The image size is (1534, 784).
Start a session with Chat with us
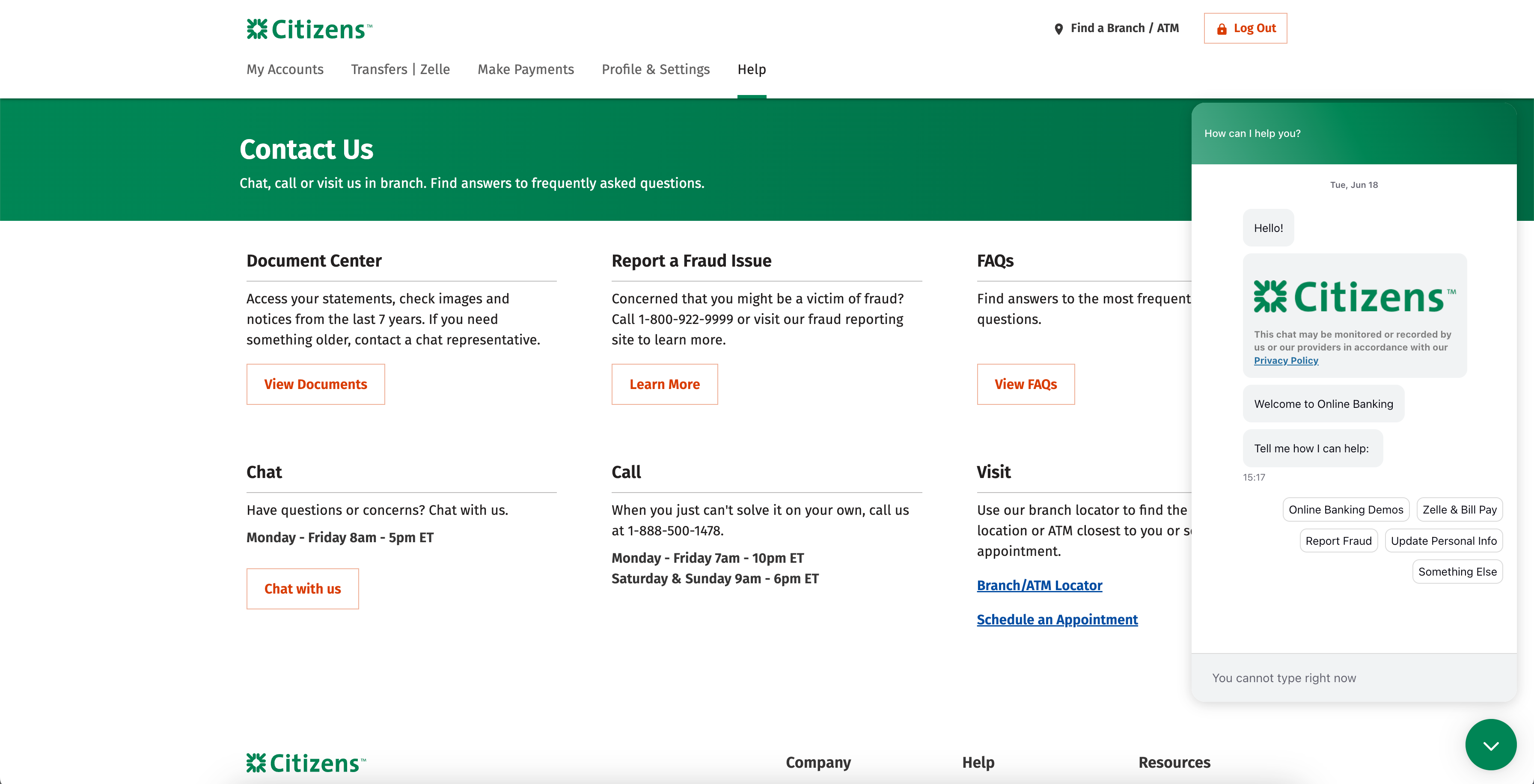302,588
